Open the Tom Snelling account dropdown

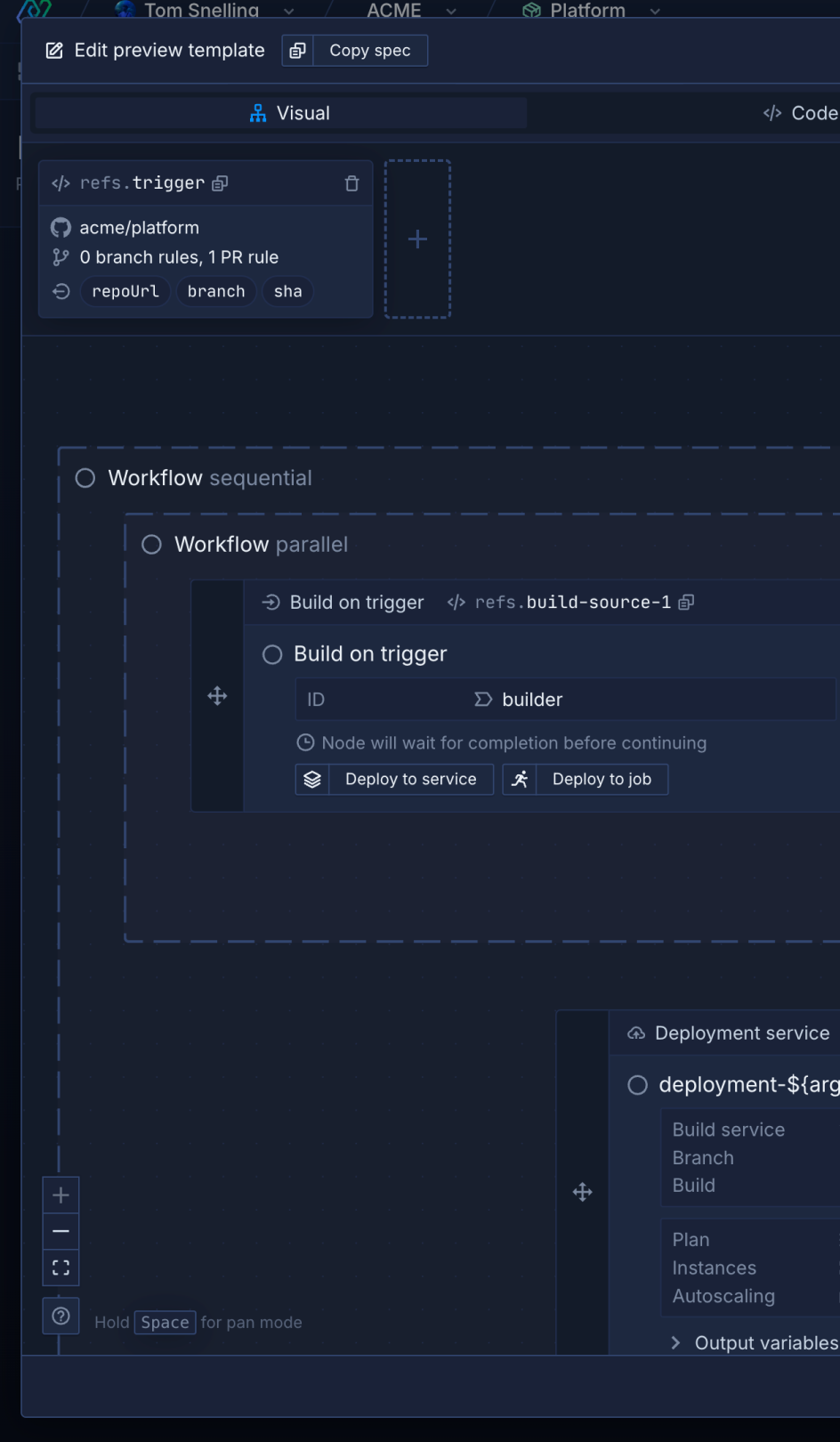(x=288, y=12)
